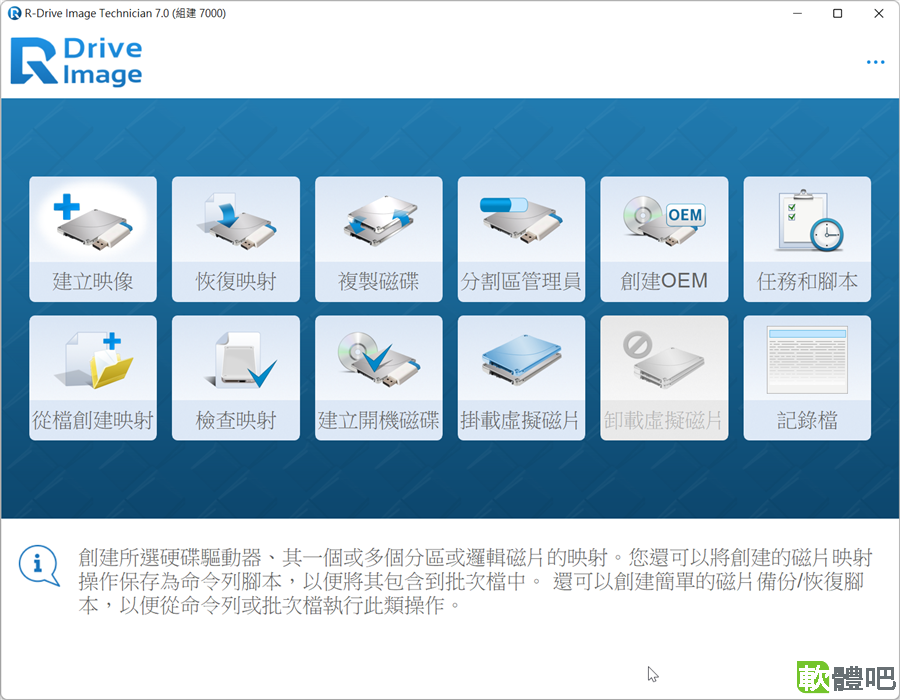Open the 建立映像 (Create Image) tool
Image resolution: width=900 pixels, height=700 pixels.
(93, 238)
